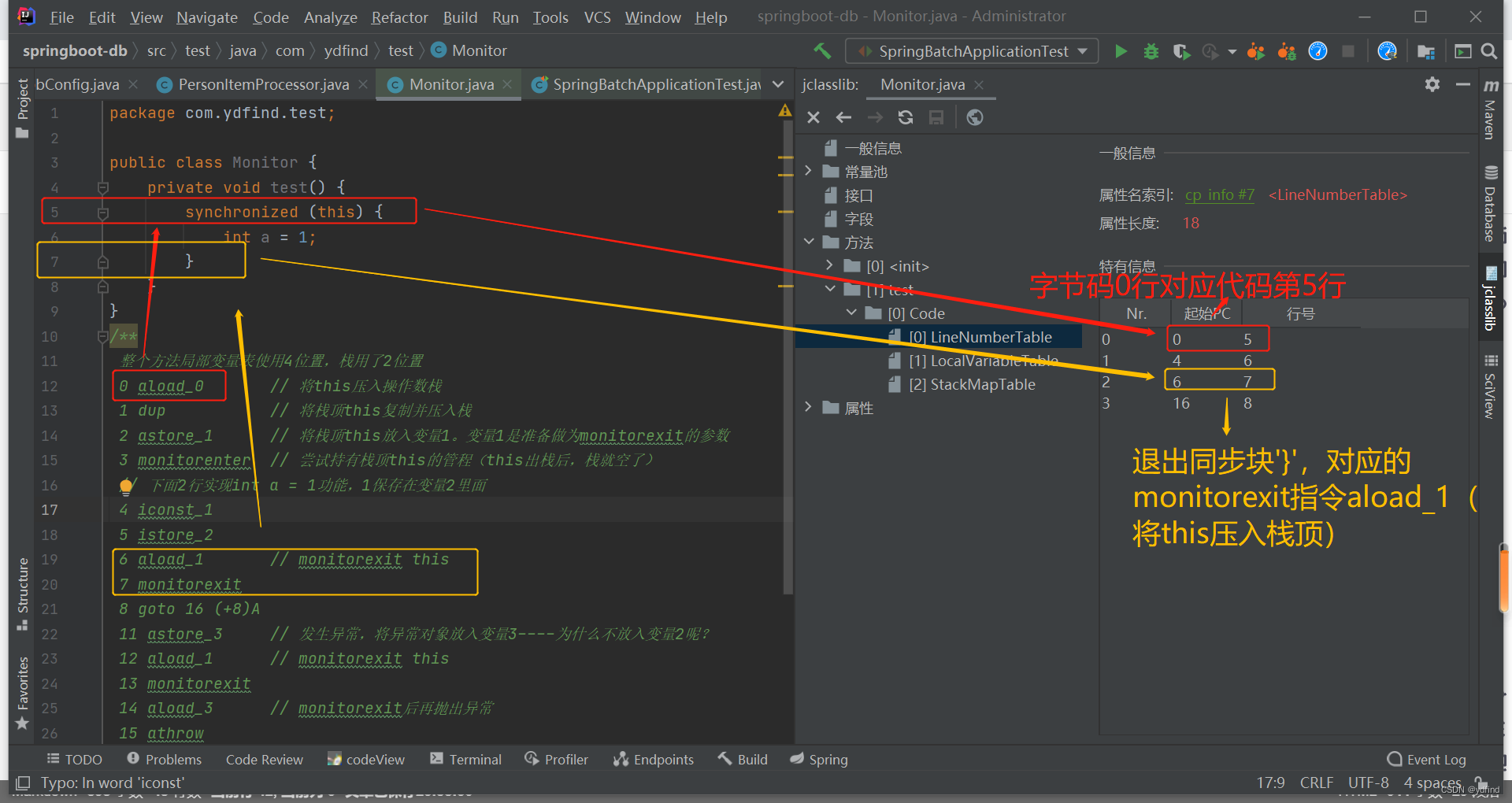This screenshot has width=1512, height=803.
Task: Open the Endpoints tool window
Action: [x=654, y=760]
